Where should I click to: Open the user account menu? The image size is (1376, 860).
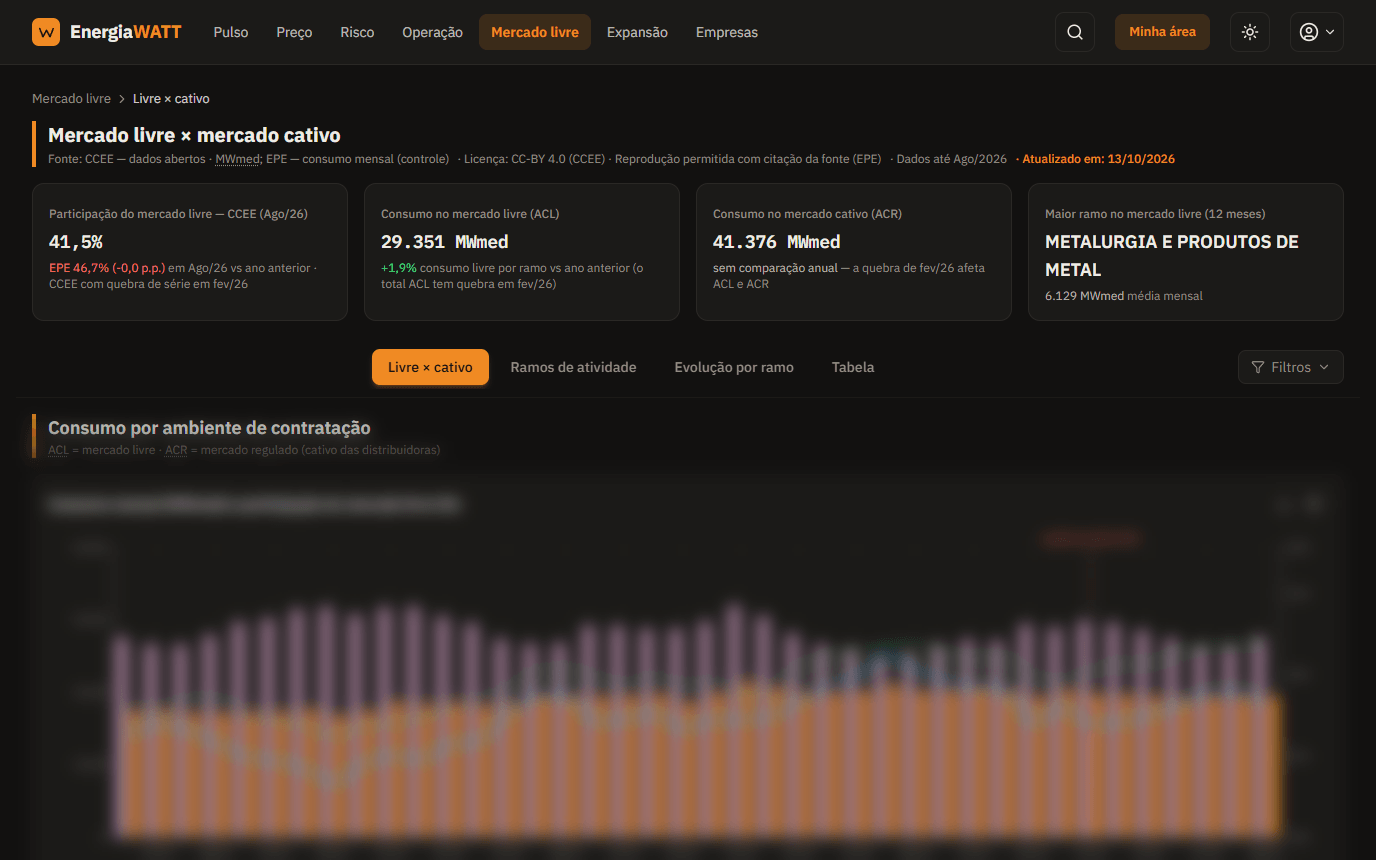(1316, 32)
